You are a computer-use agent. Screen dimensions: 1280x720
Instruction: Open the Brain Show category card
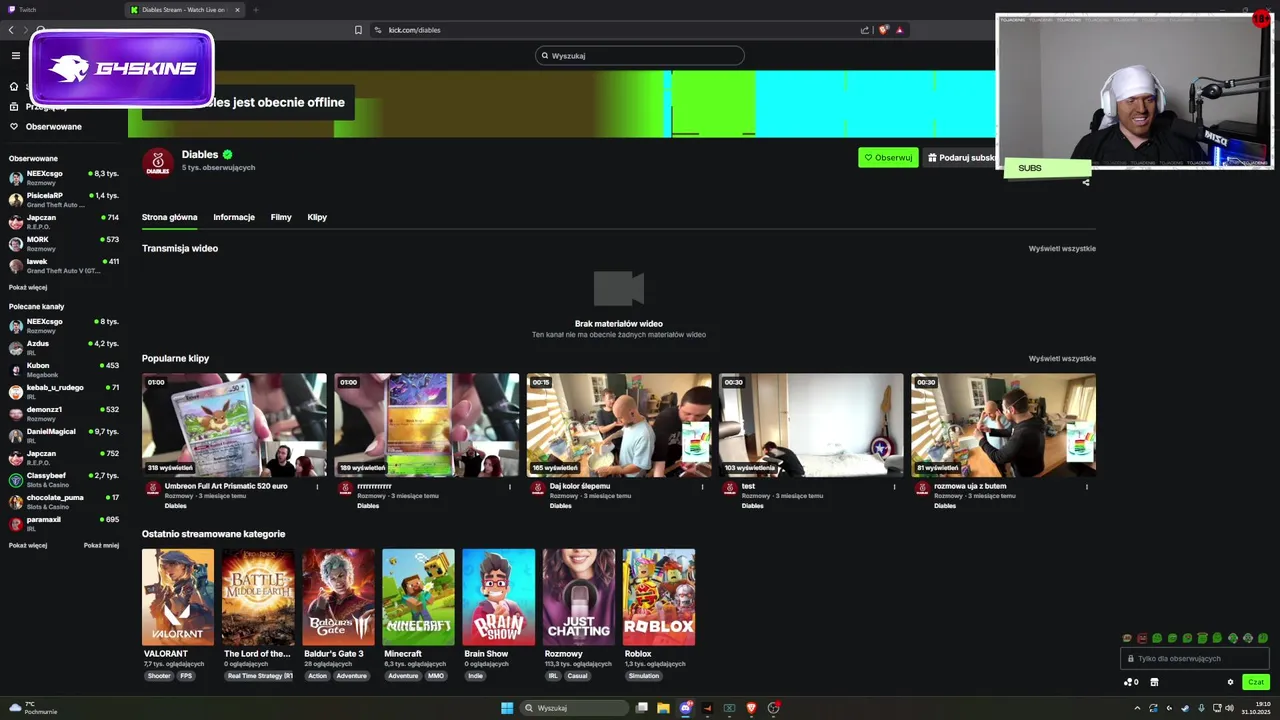point(498,597)
